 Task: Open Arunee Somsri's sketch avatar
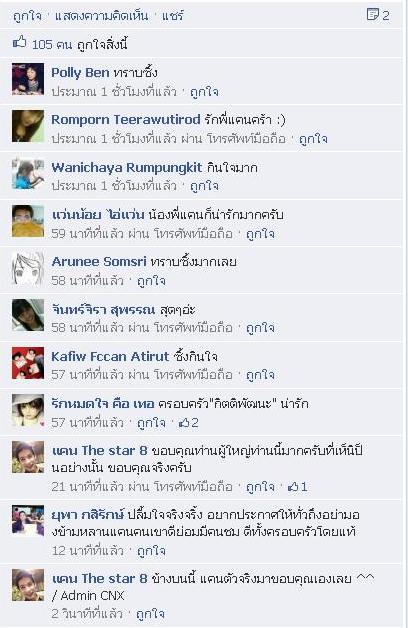tap(28, 268)
